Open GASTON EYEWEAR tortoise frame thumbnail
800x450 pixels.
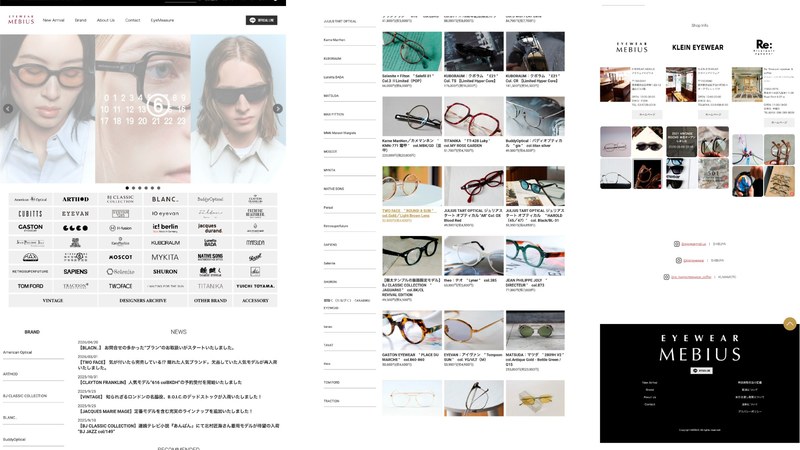[412, 330]
